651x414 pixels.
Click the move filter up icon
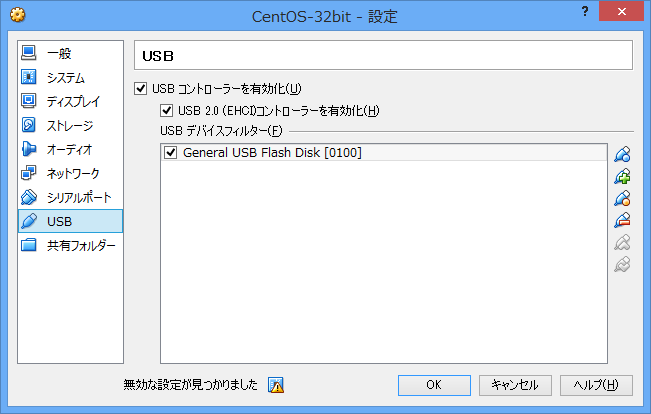pyautogui.click(x=622, y=243)
